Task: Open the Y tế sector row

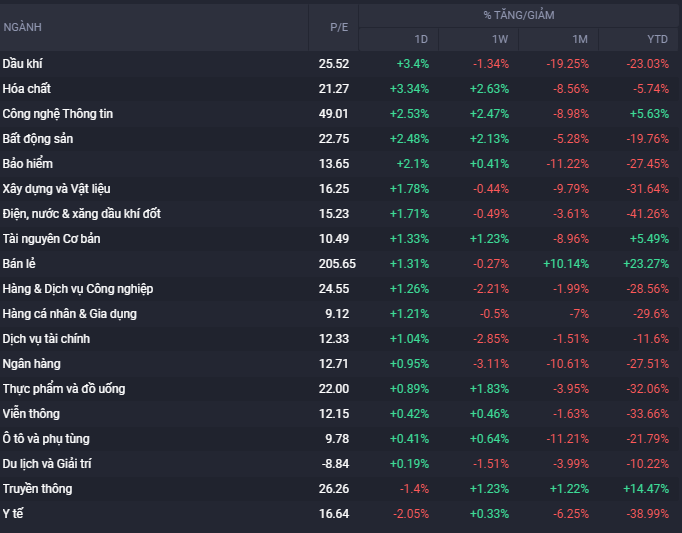Action: point(13,514)
